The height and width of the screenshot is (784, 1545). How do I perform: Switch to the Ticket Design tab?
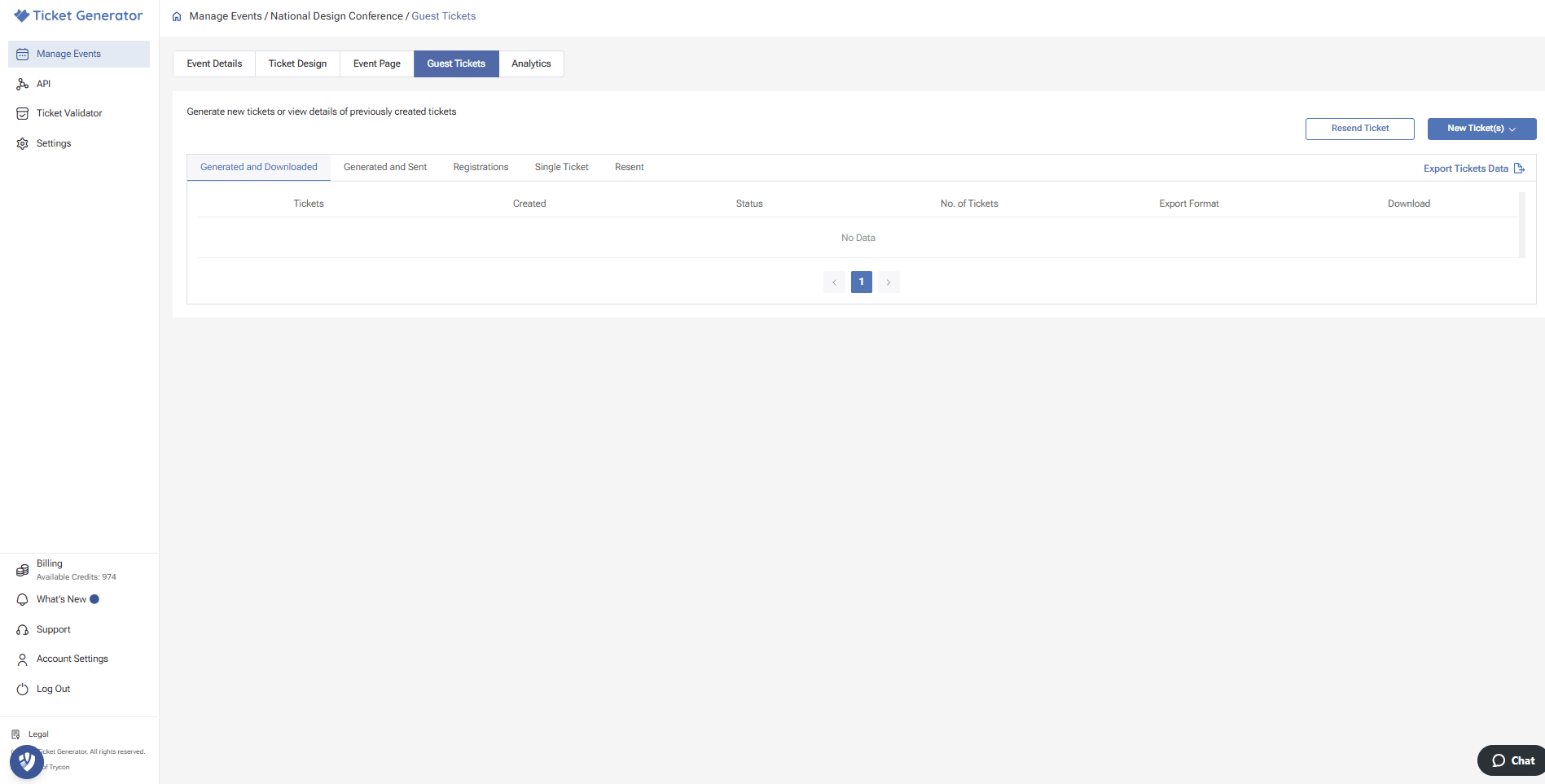(297, 64)
